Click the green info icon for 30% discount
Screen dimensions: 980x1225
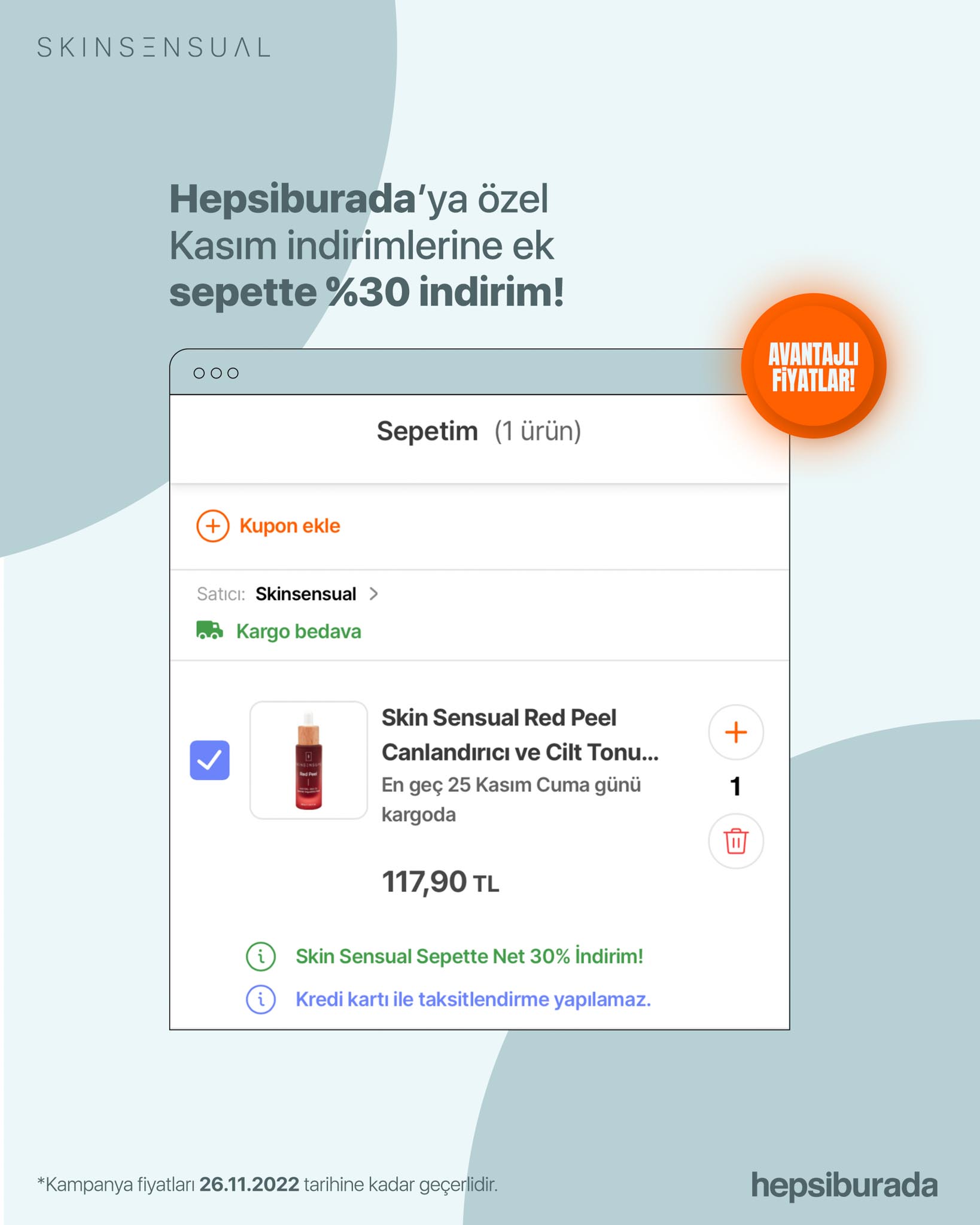(261, 956)
